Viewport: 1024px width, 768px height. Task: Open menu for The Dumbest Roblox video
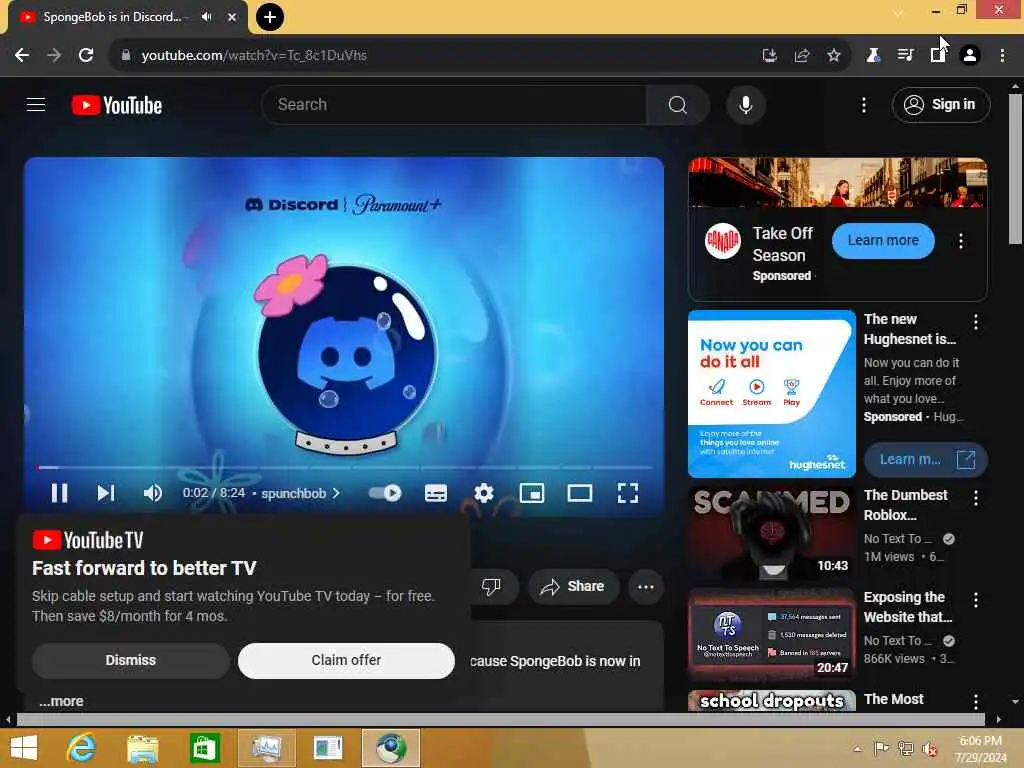[x=976, y=498]
